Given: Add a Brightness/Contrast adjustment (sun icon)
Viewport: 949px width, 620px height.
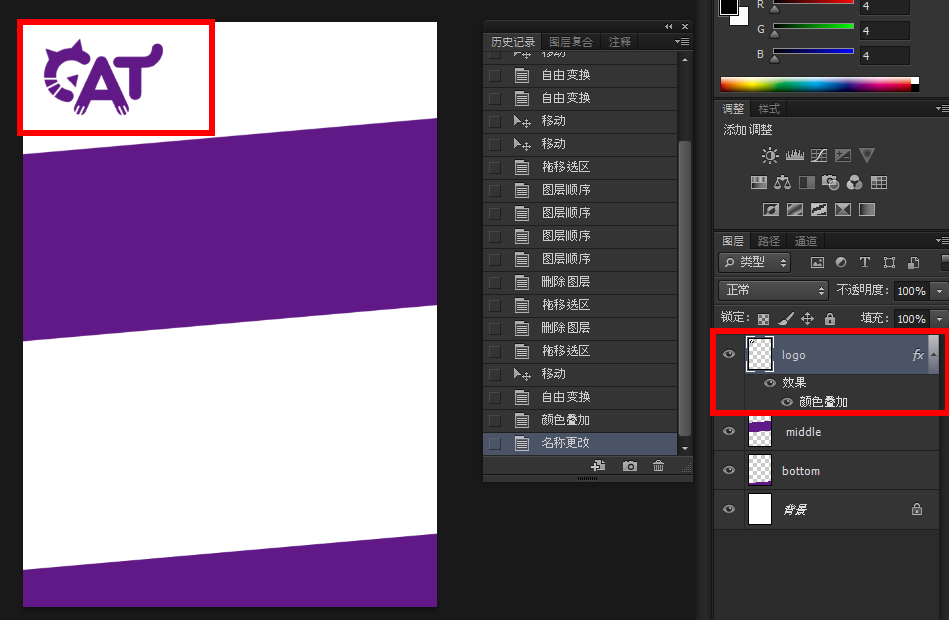Looking at the screenshot, I should coord(770,156).
